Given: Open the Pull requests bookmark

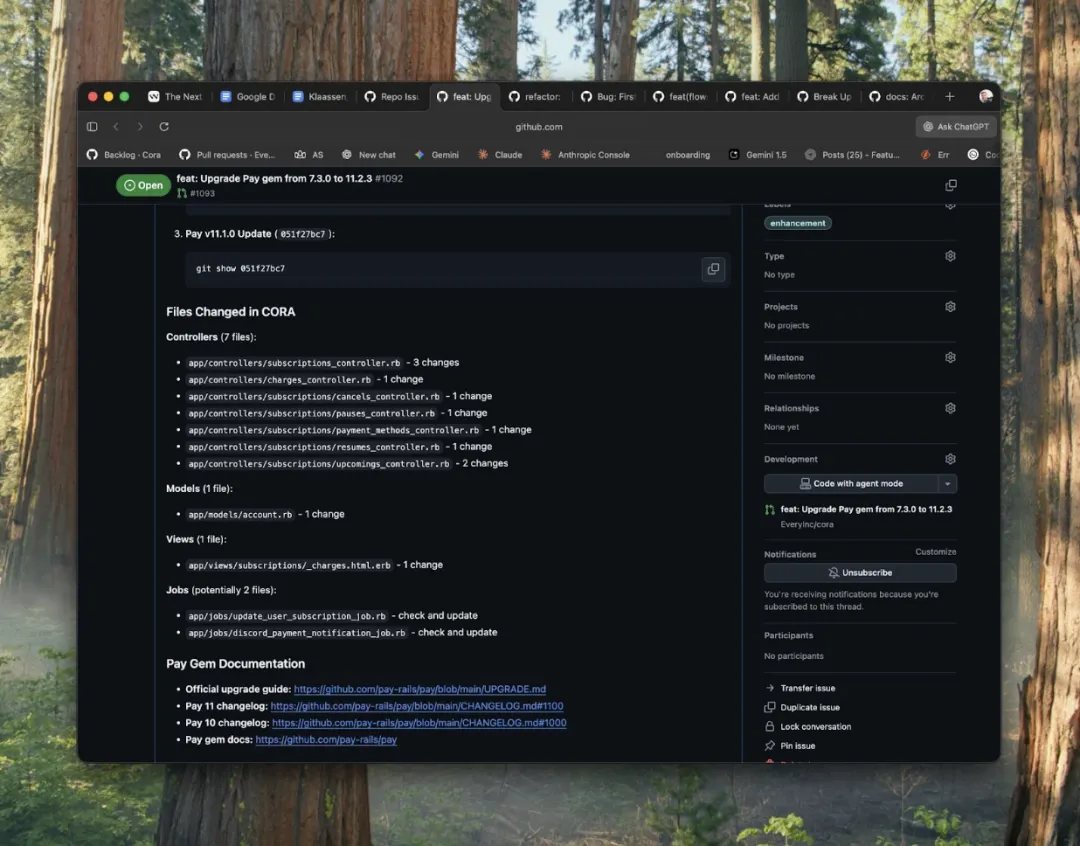Looking at the screenshot, I should tap(227, 155).
